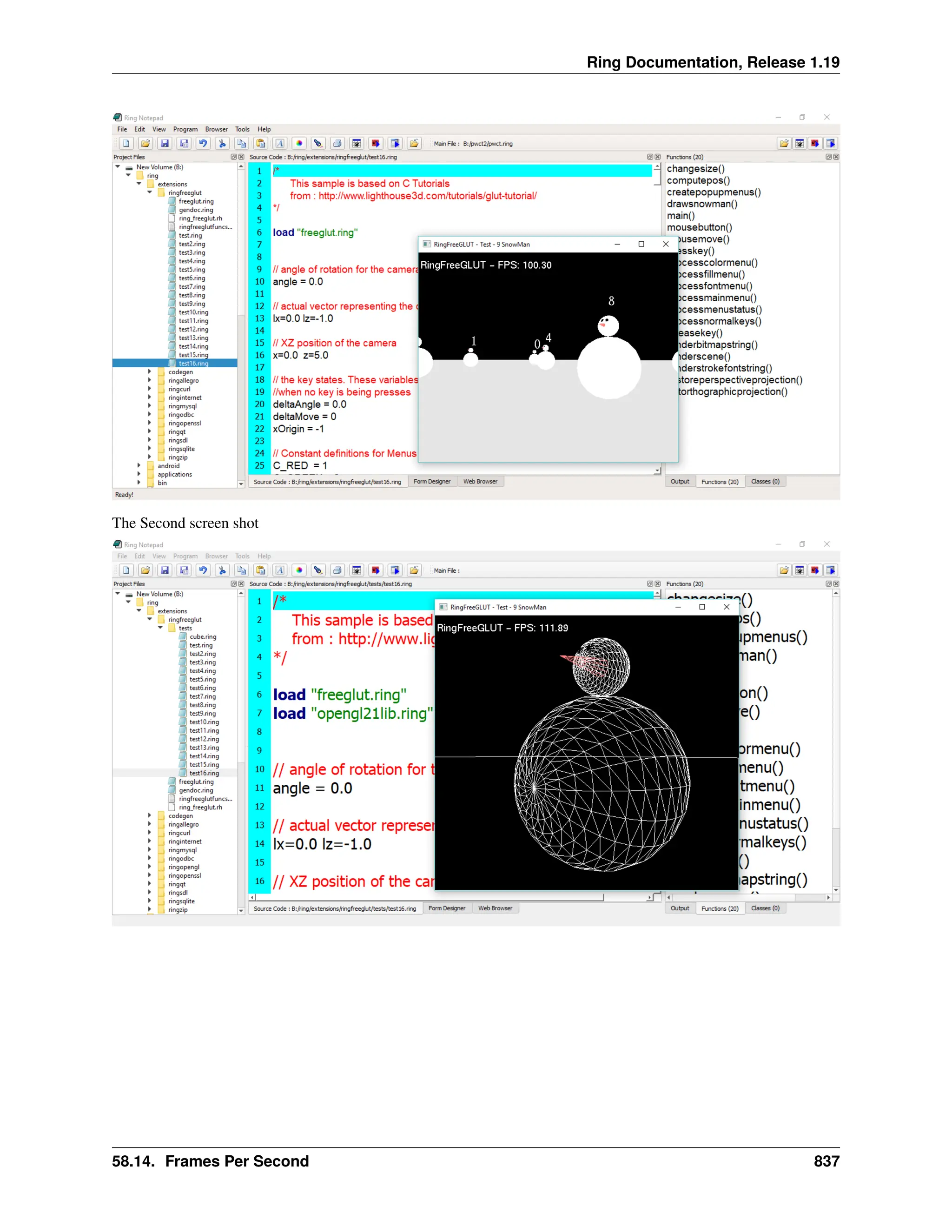This screenshot has height=1232, width=952.
Task: Click red Run icon in upper Ring Notepad
Action: (376, 143)
